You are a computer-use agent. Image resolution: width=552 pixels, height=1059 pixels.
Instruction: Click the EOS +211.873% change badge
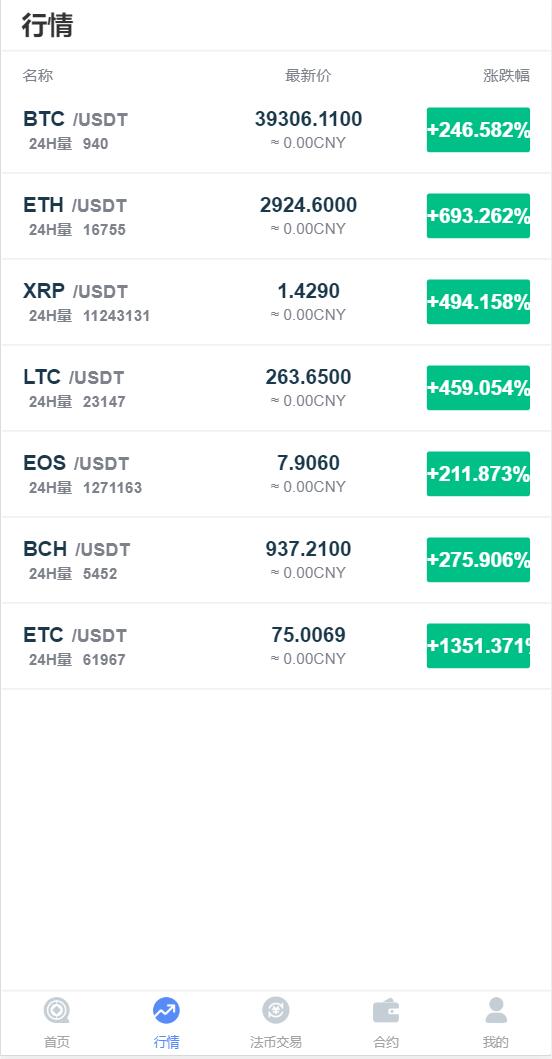[478, 473]
